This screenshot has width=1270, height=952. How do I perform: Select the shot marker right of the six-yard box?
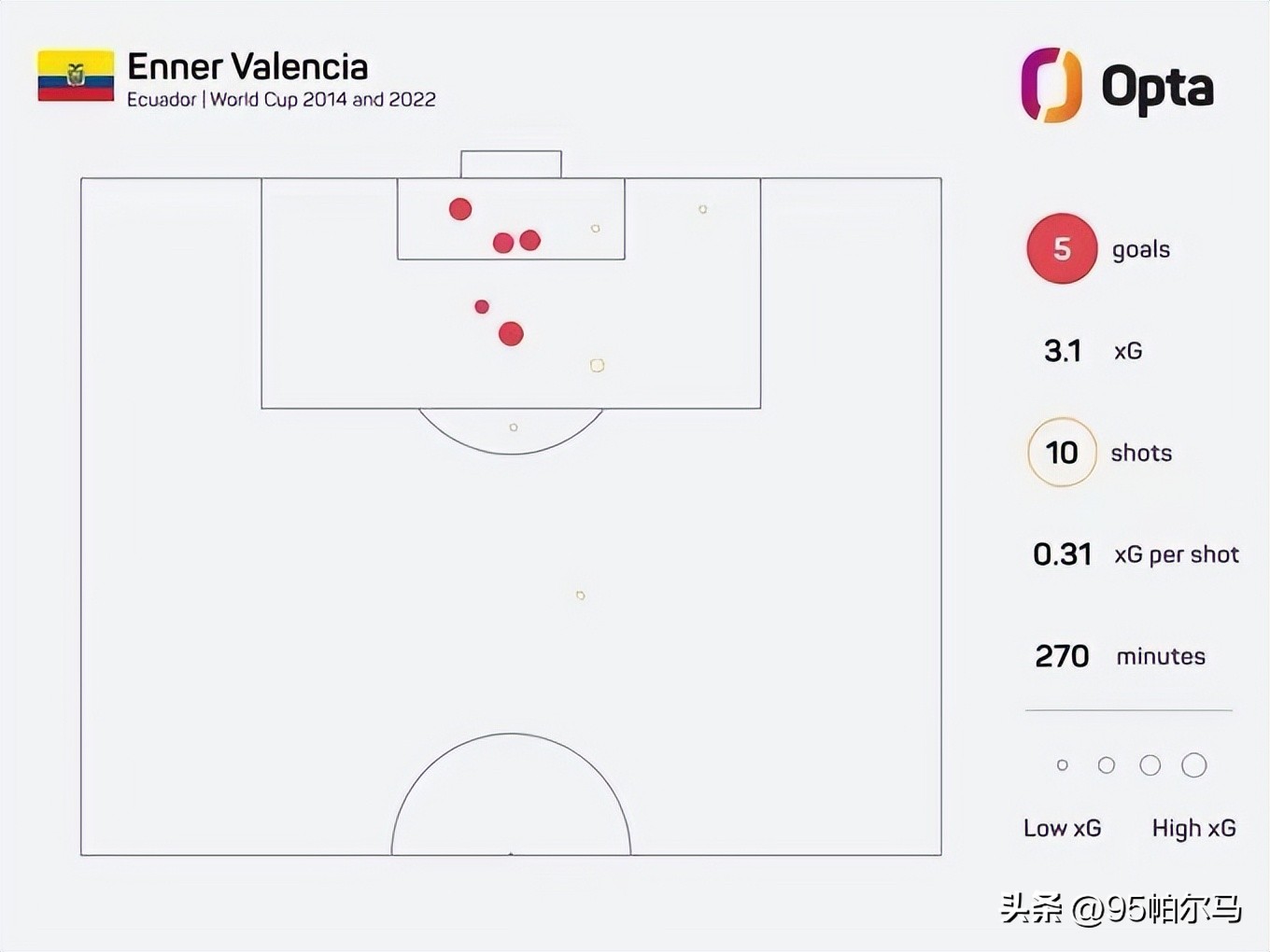tap(703, 210)
